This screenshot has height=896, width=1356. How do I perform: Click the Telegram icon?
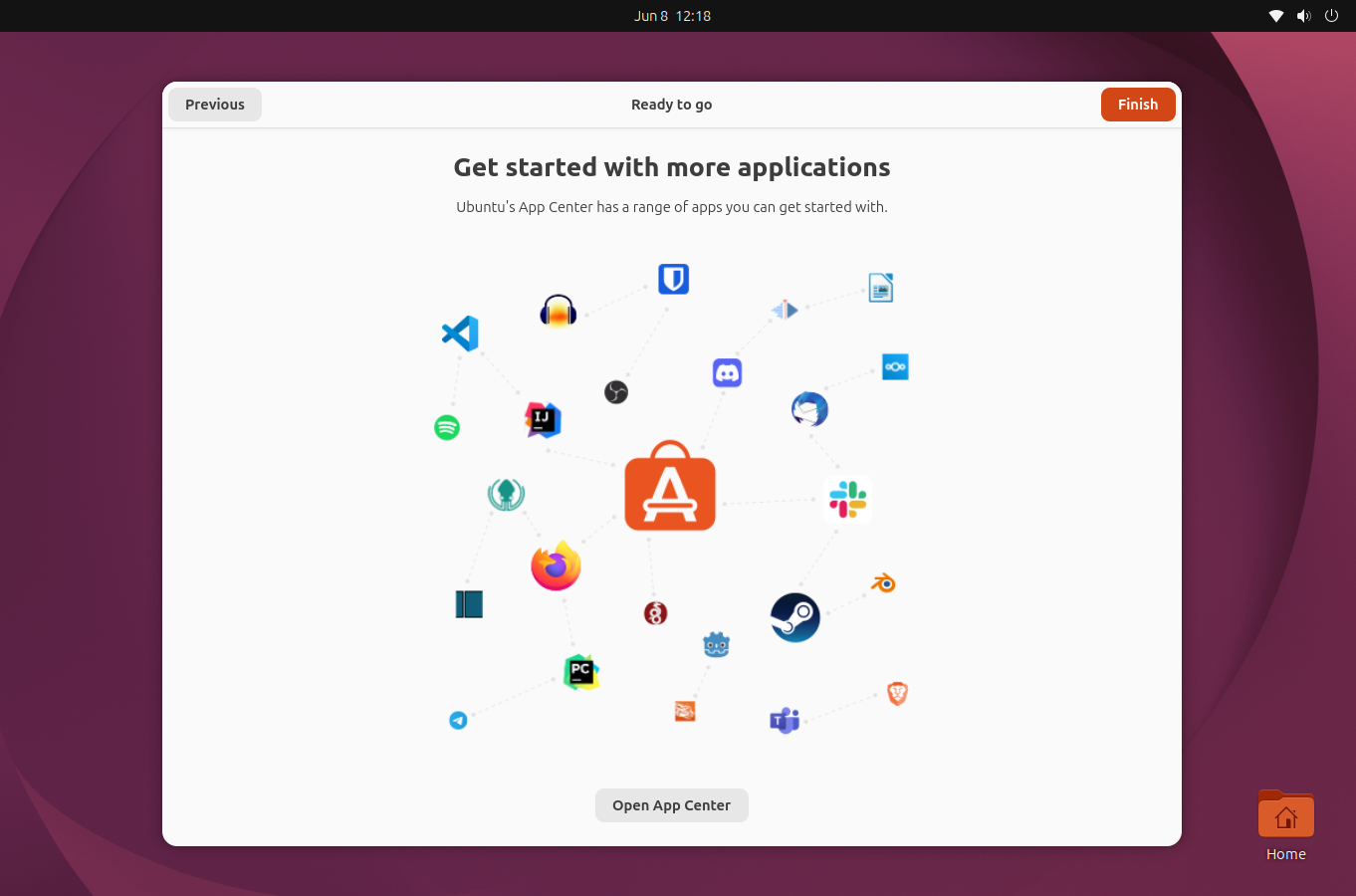click(x=458, y=720)
